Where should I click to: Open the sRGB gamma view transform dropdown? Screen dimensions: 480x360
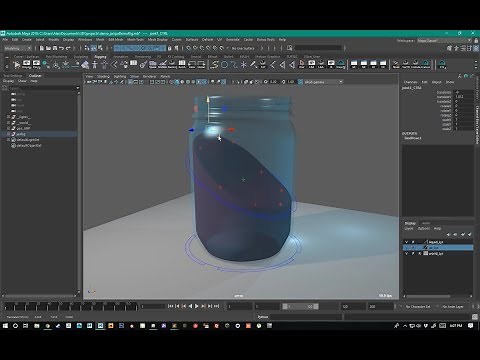coord(323,82)
